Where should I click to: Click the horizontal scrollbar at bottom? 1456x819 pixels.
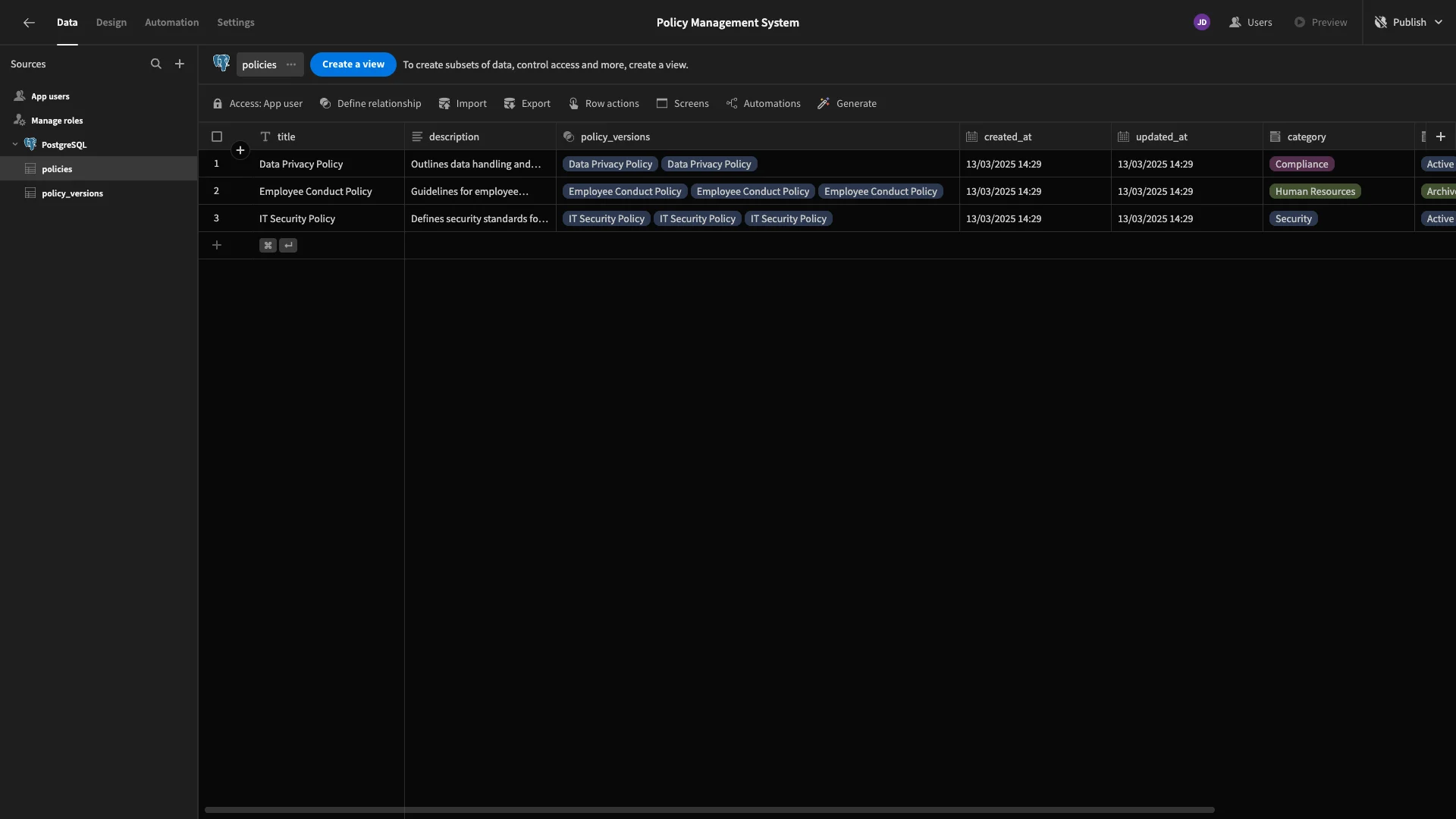(710, 810)
